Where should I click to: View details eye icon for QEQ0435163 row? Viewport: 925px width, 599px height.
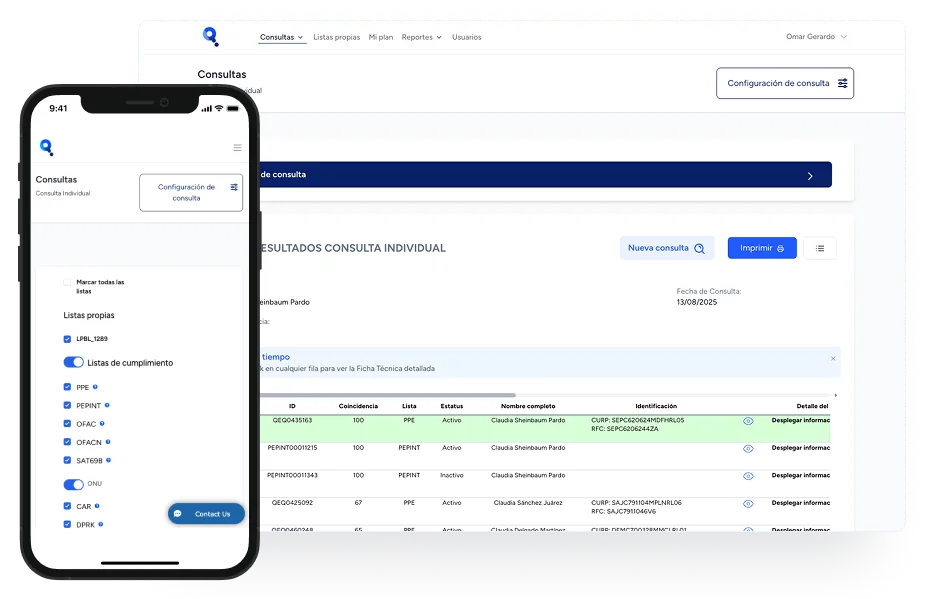coord(748,421)
